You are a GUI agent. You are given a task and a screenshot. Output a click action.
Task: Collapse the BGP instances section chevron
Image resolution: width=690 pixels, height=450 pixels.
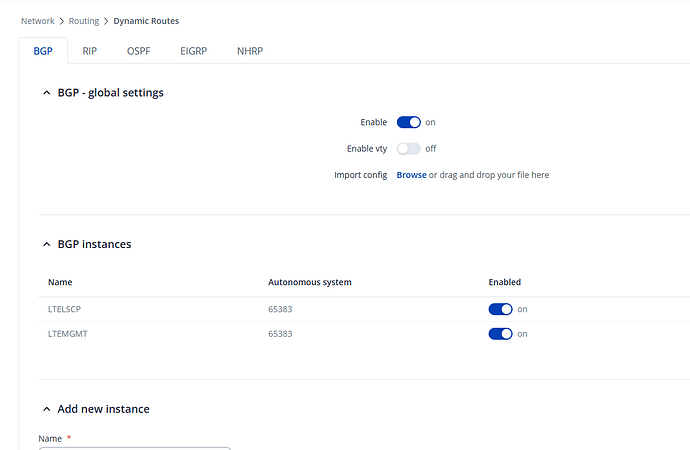(46, 244)
